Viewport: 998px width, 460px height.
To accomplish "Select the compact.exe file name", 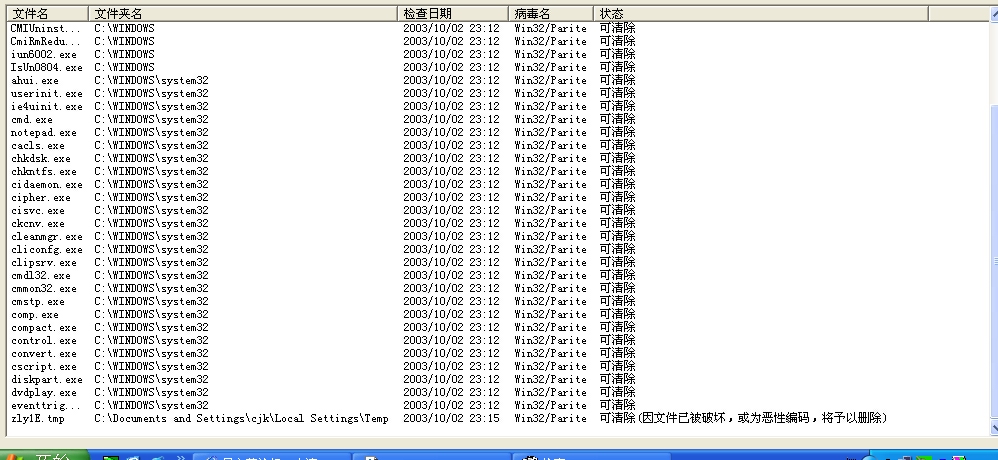I will click(x=43, y=328).
